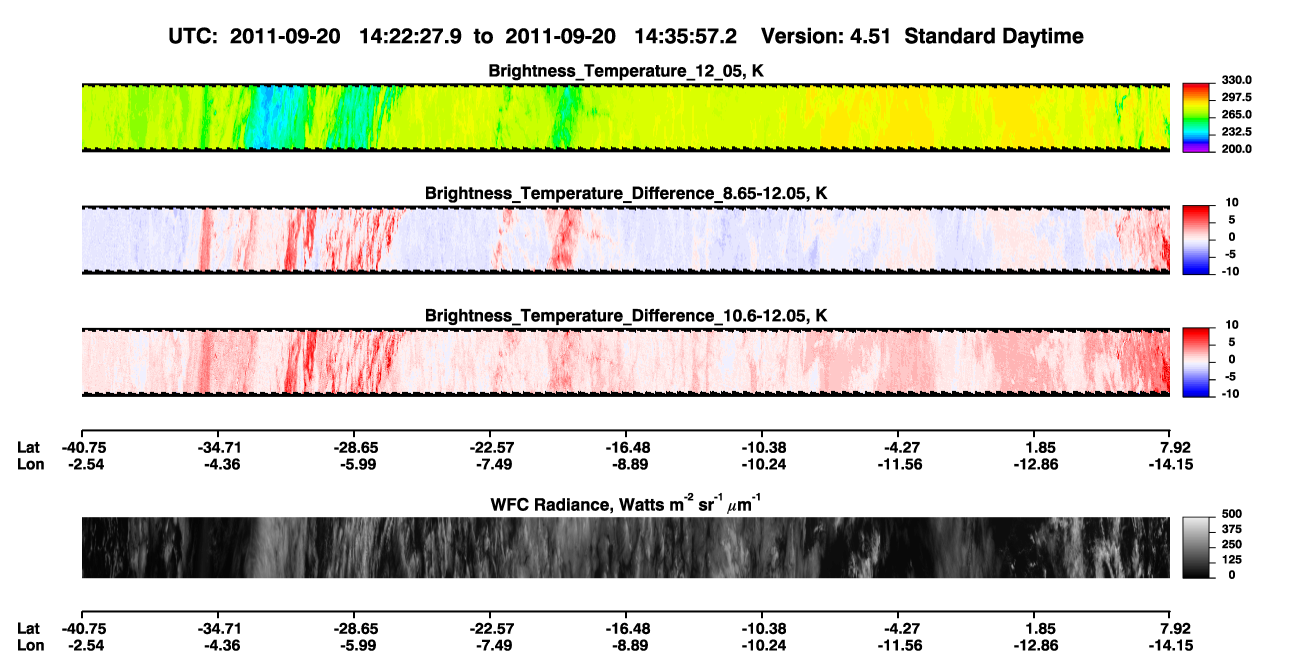This screenshot has height=667, width=1300.
Task: Click the lower axis Lon -11.56 tick label
Action: 897,645
